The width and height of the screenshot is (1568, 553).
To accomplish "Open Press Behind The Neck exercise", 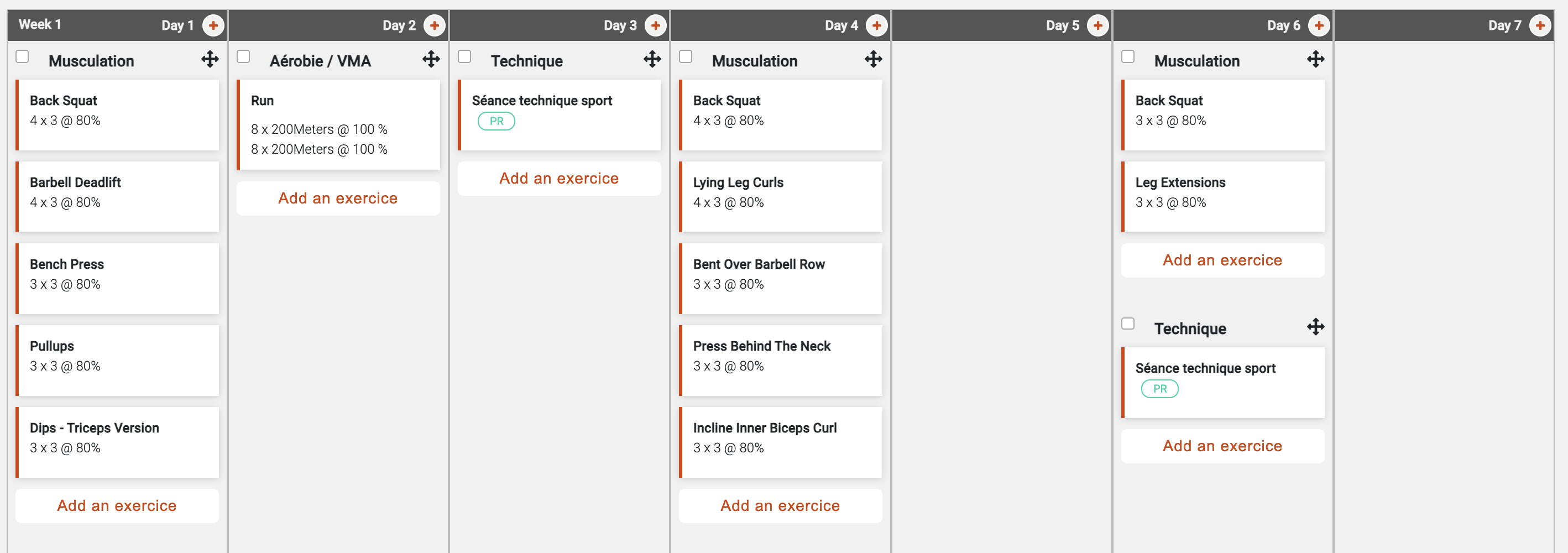I will [780, 360].
